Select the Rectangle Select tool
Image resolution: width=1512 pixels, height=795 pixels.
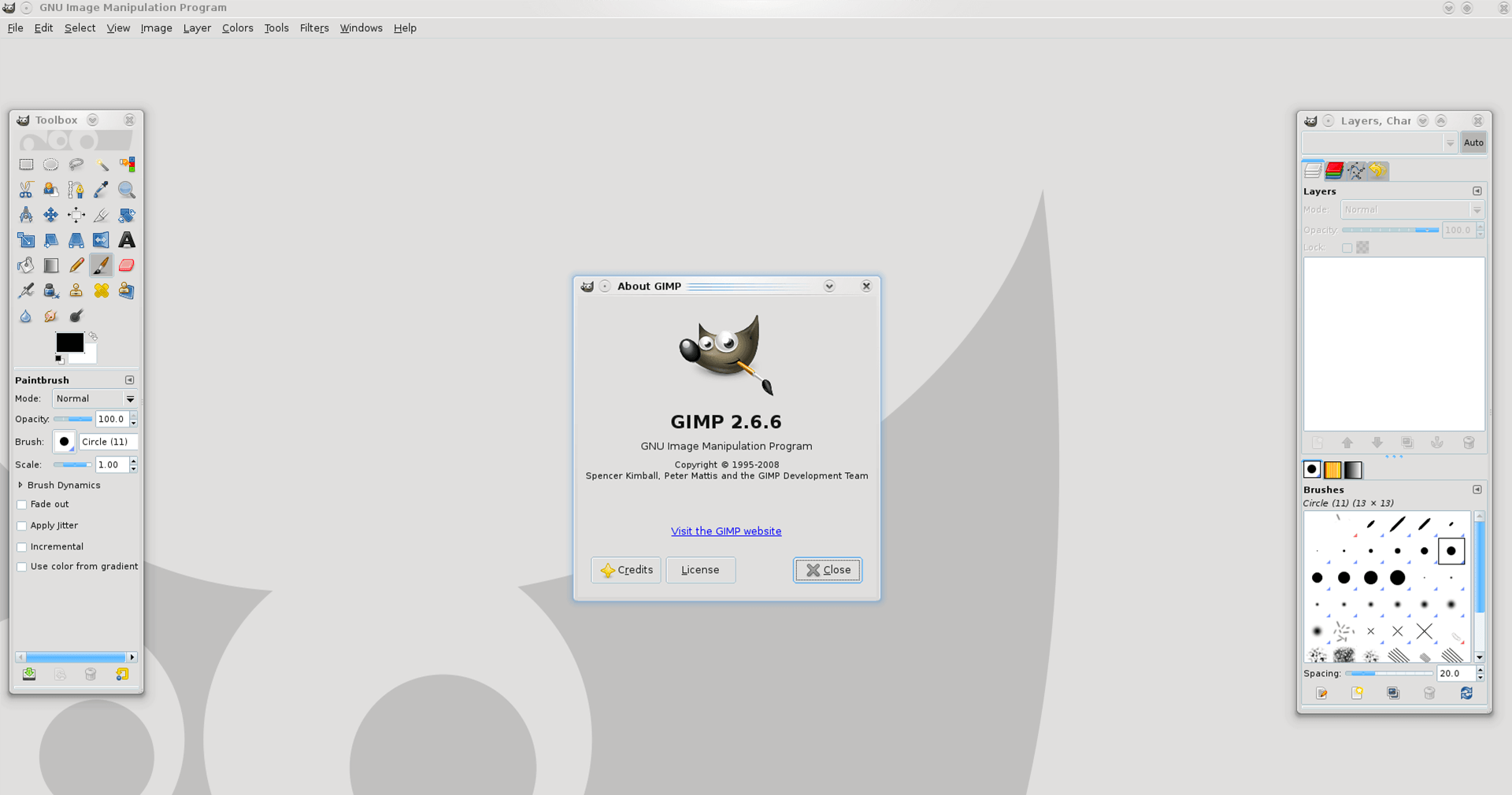click(x=26, y=165)
